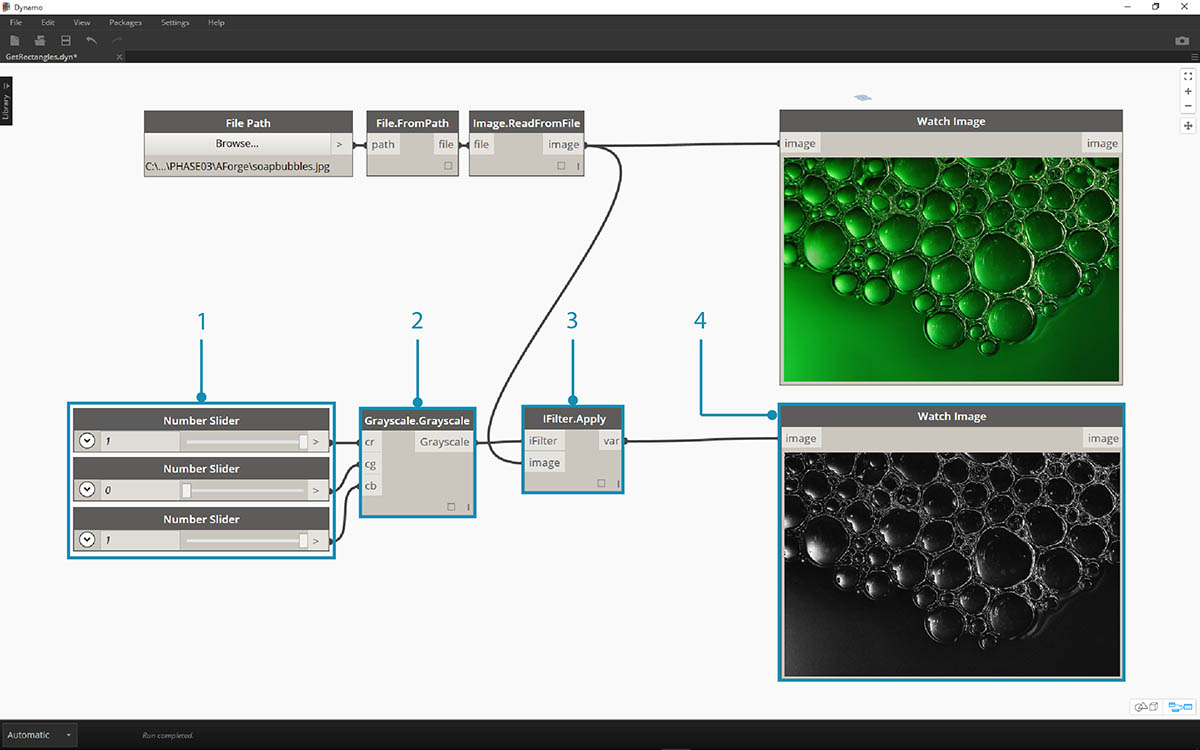Activate the pan mode icon

click(1188, 126)
